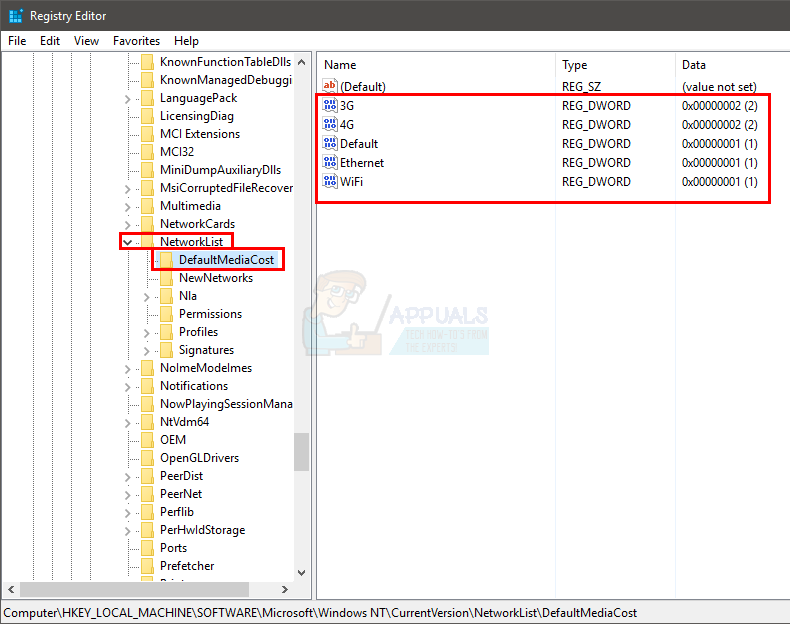This screenshot has width=790, height=624.
Task: Expand the LanguagePack key
Action: click(127, 99)
